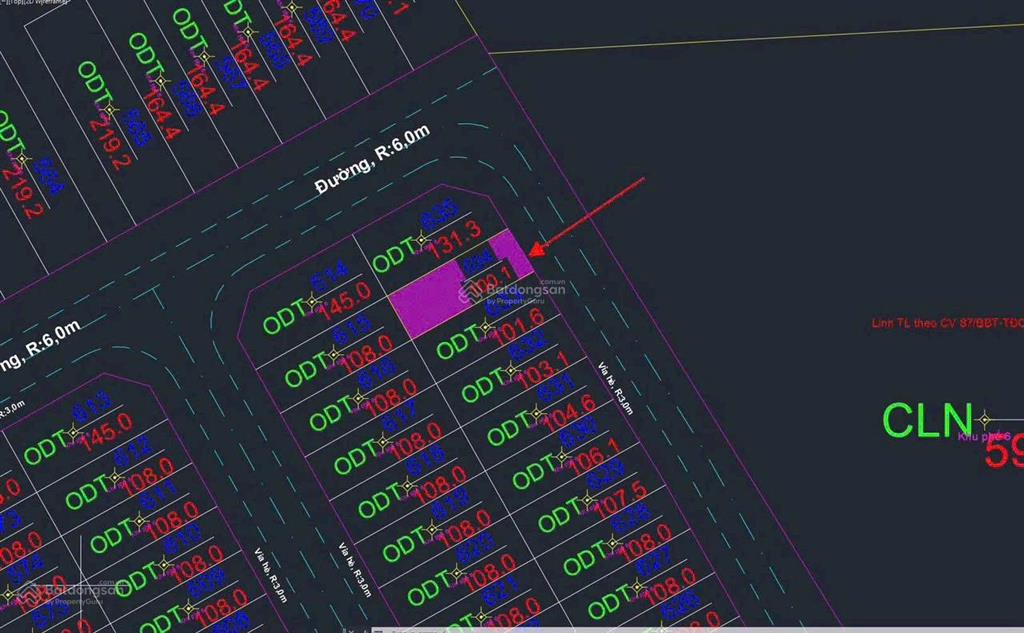
Task: Click the node marker beside 106.1
Action: (x=562, y=457)
